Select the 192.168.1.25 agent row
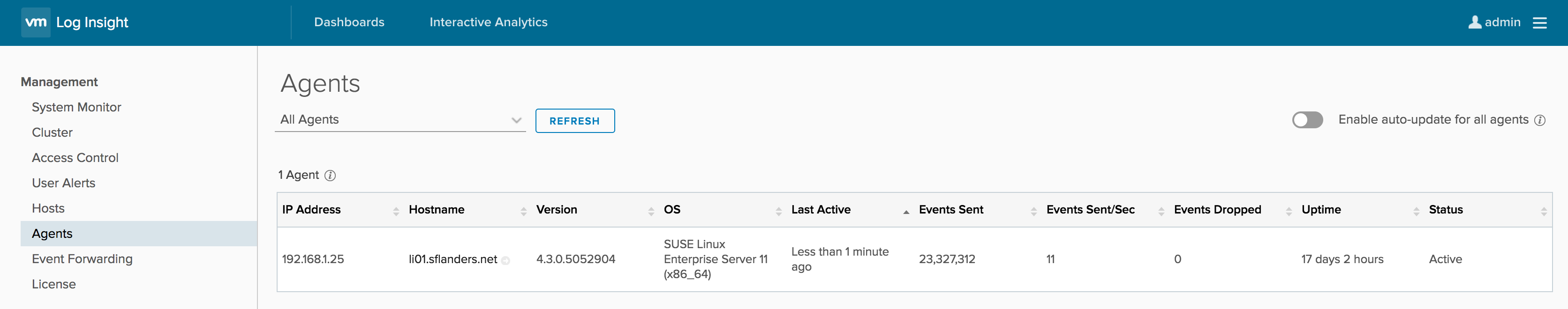Screen dimensions: 1568x309 (313, 260)
